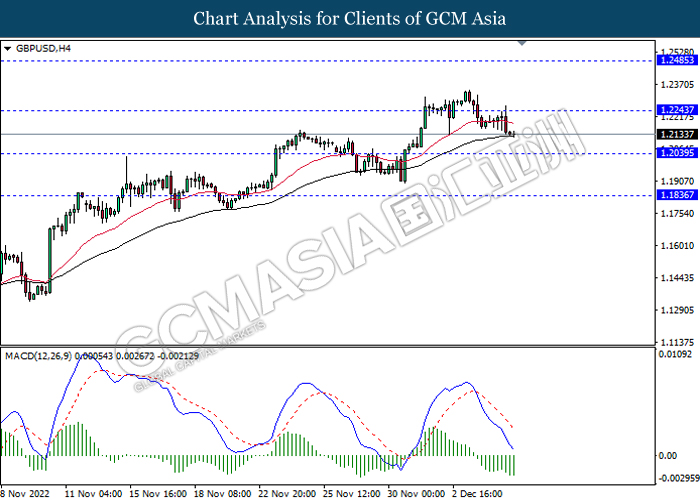The height and width of the screenshot is (500, 700).
Task: Click the 1.11375 price axis value
Action: (677, 342)
